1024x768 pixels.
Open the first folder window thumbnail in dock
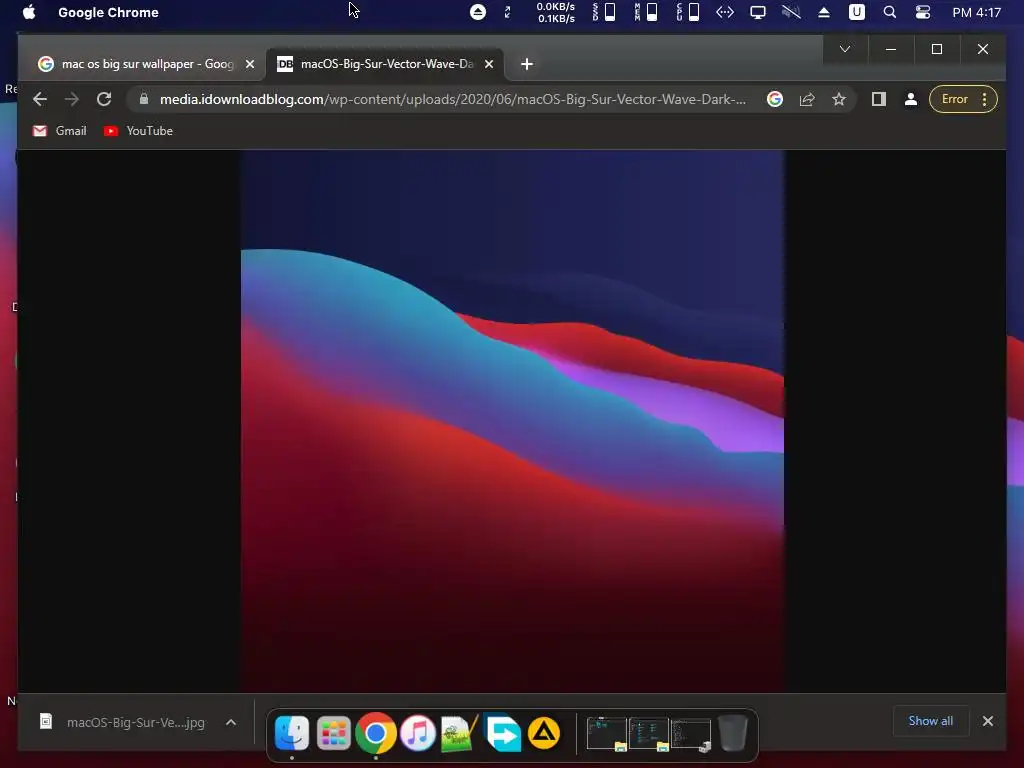[x=607, y=734]
